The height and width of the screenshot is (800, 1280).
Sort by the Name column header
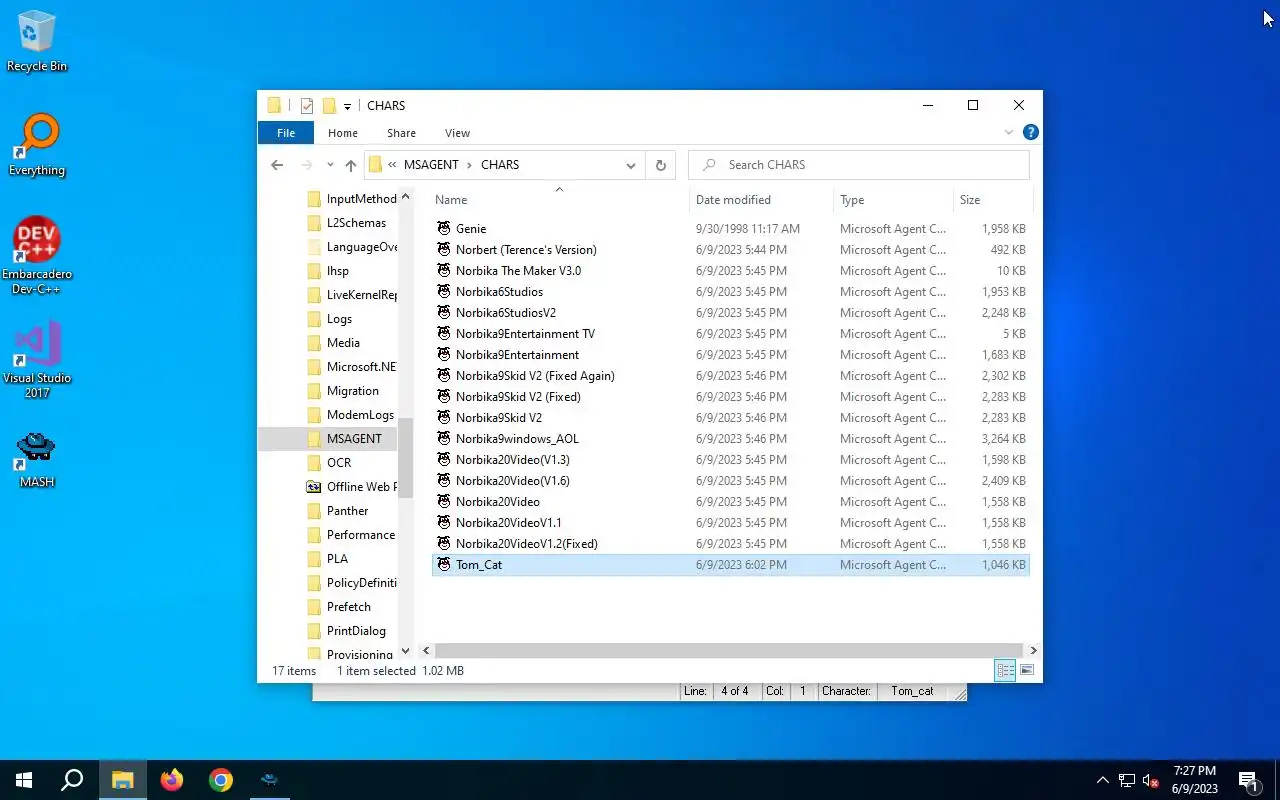click(x=559, y=200)
